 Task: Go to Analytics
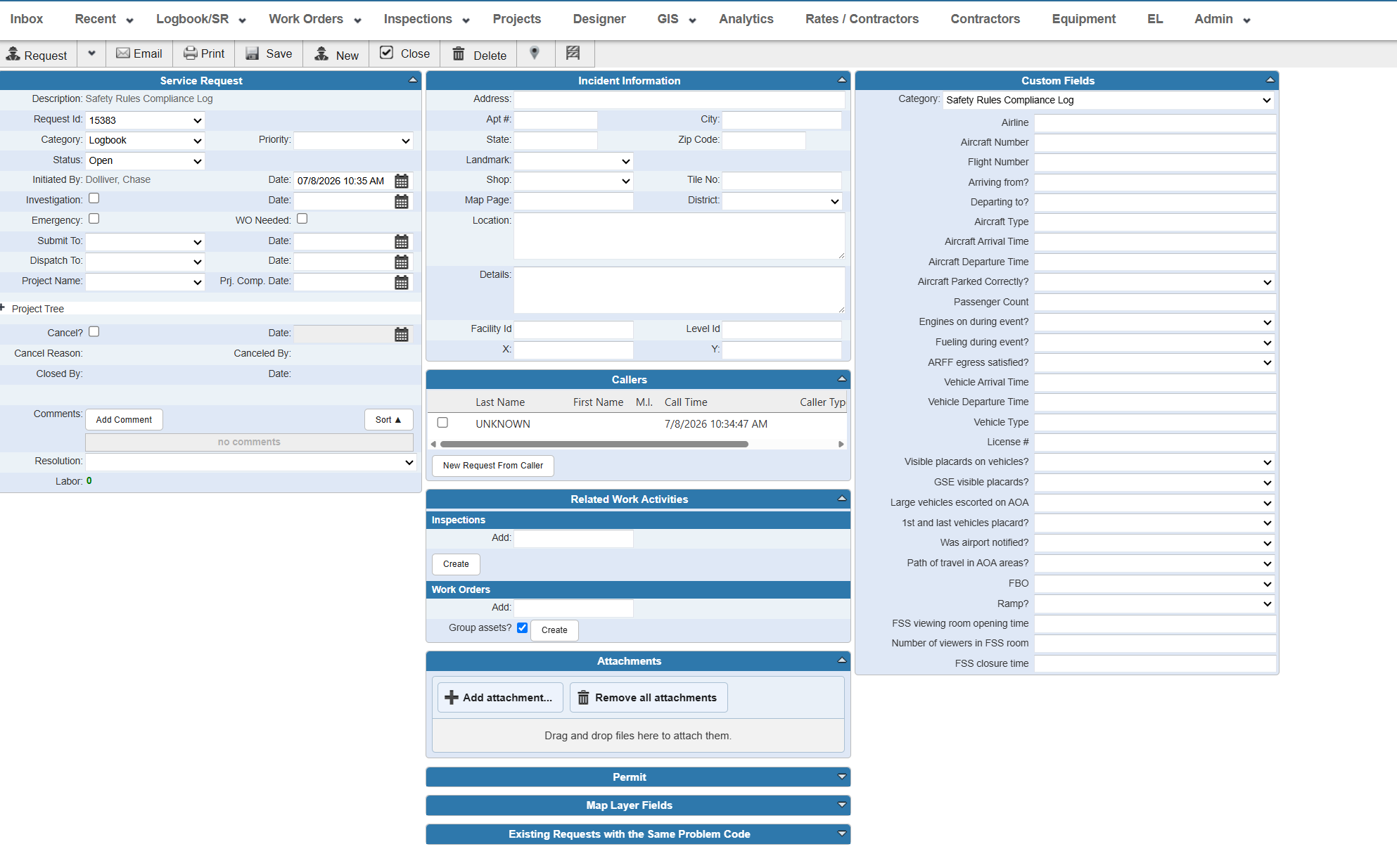click(746, 19)
